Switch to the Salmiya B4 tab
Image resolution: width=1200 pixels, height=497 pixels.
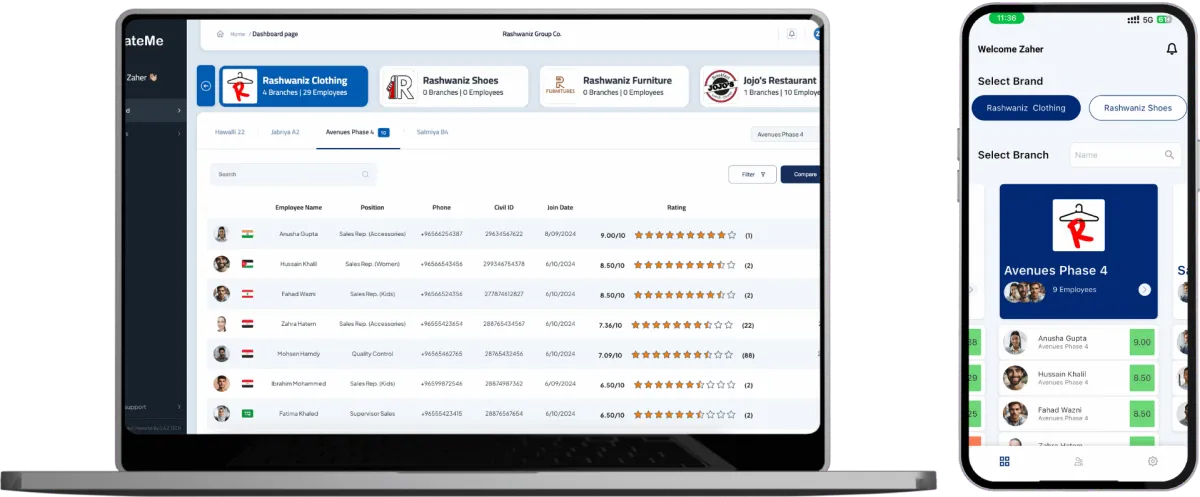tap(432, 132)
